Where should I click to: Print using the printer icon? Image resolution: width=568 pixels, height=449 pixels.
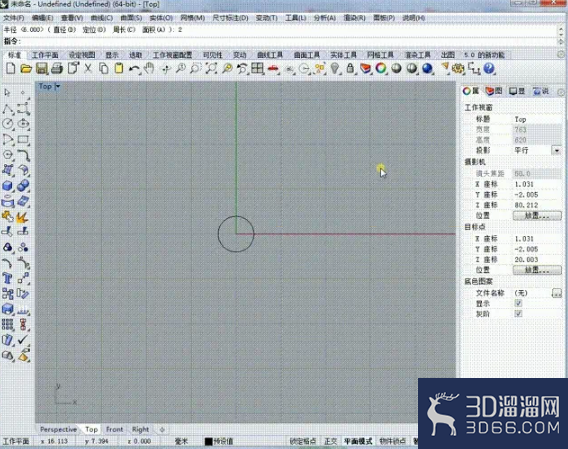[57, 68]
